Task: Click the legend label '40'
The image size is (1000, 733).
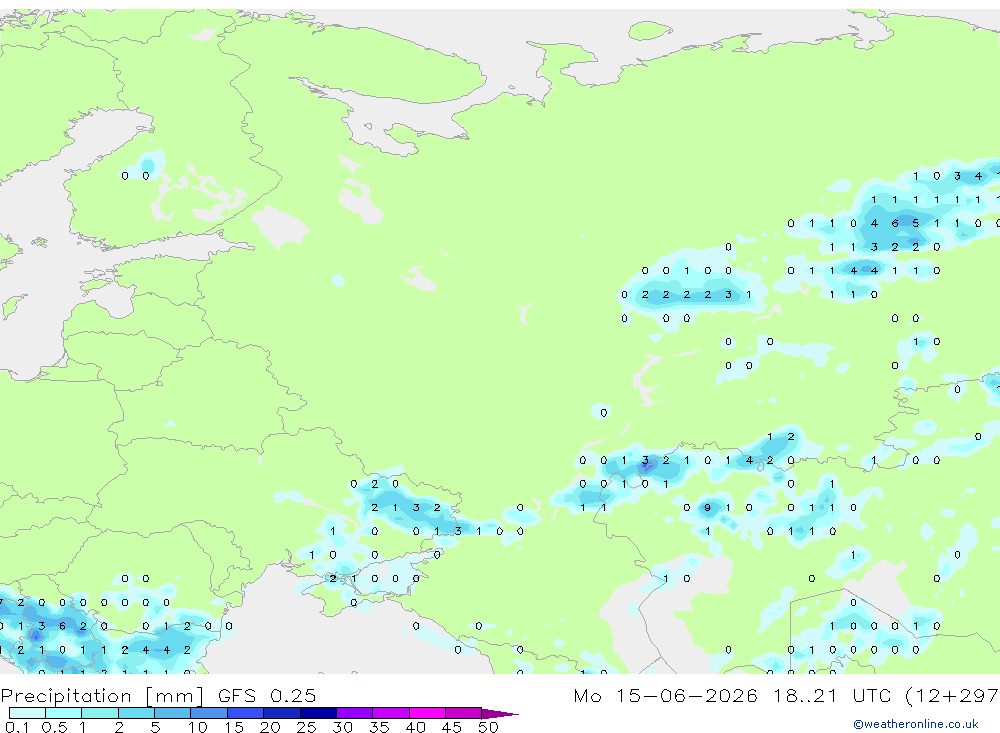Action: [415, 727]
